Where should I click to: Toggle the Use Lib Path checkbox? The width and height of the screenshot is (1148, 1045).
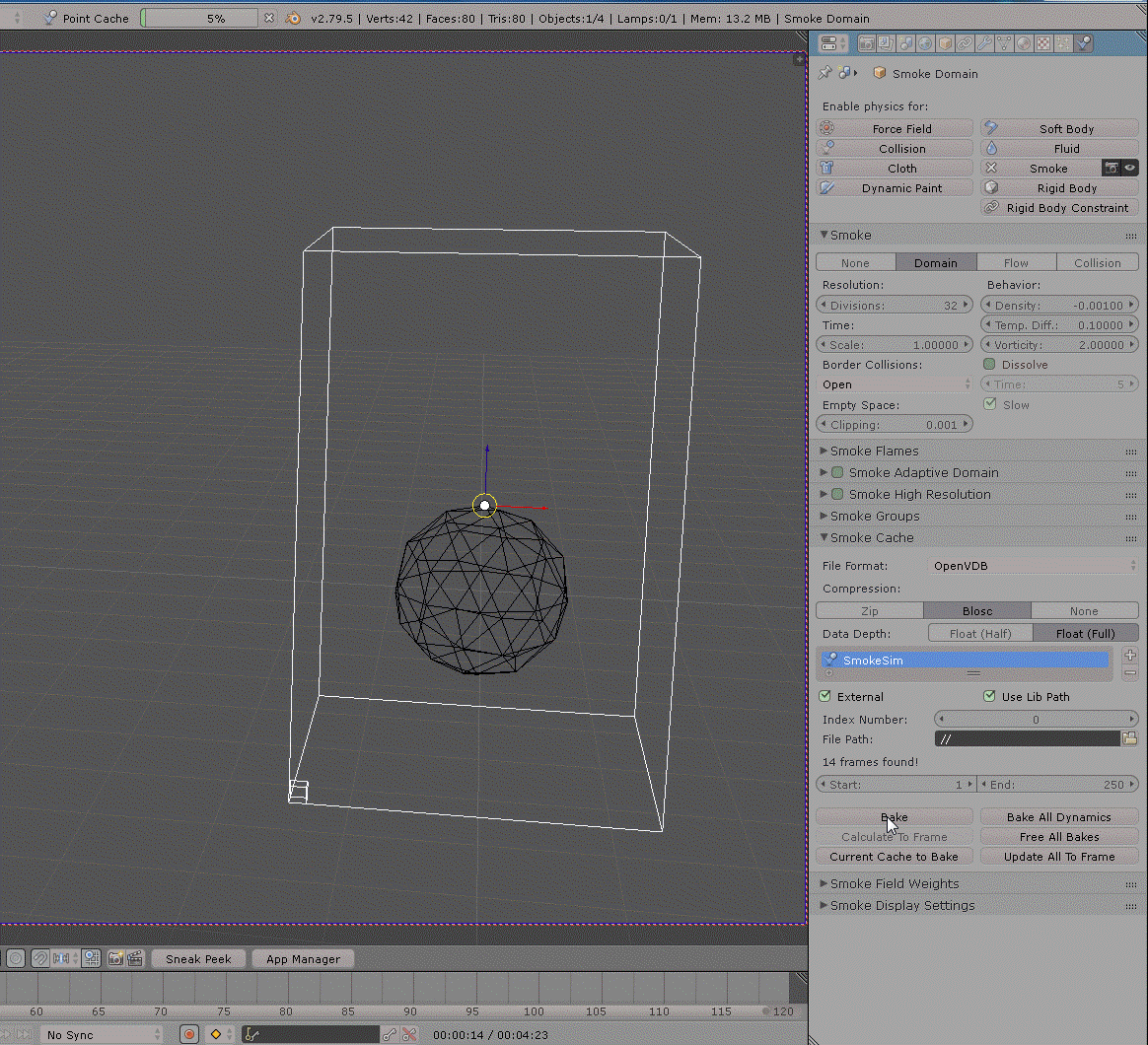pyautogui.click(x=989, y=697)
